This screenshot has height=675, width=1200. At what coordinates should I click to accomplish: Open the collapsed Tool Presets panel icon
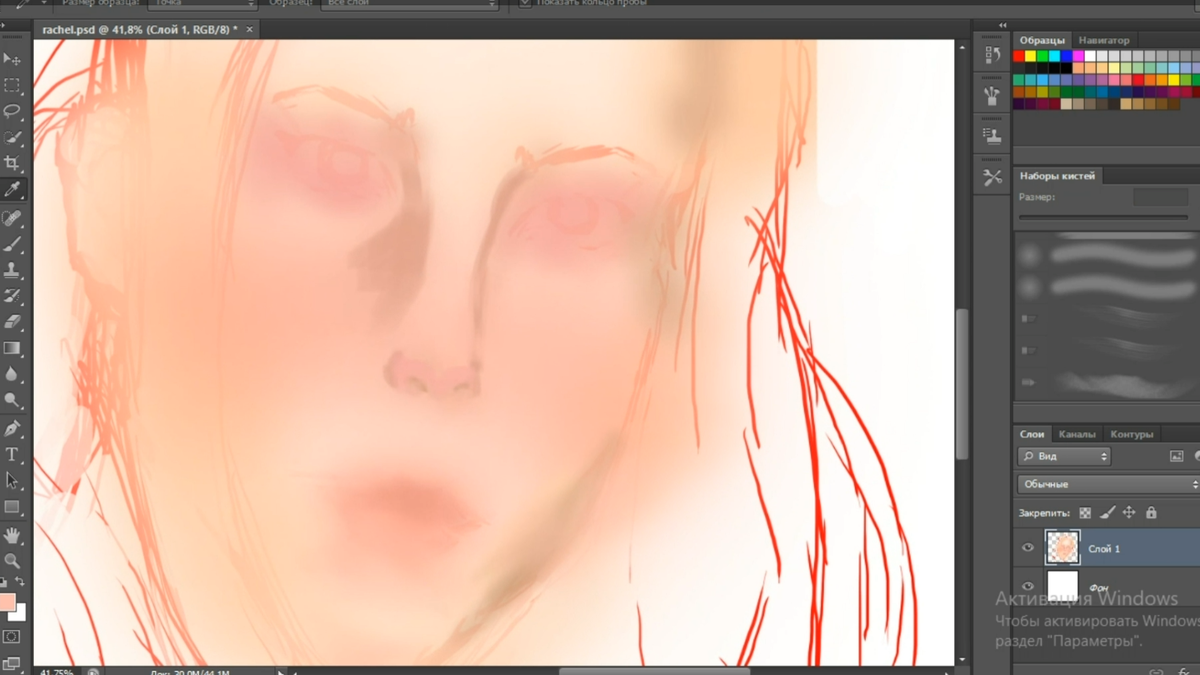pyautogui.click(x=992, y=178)
